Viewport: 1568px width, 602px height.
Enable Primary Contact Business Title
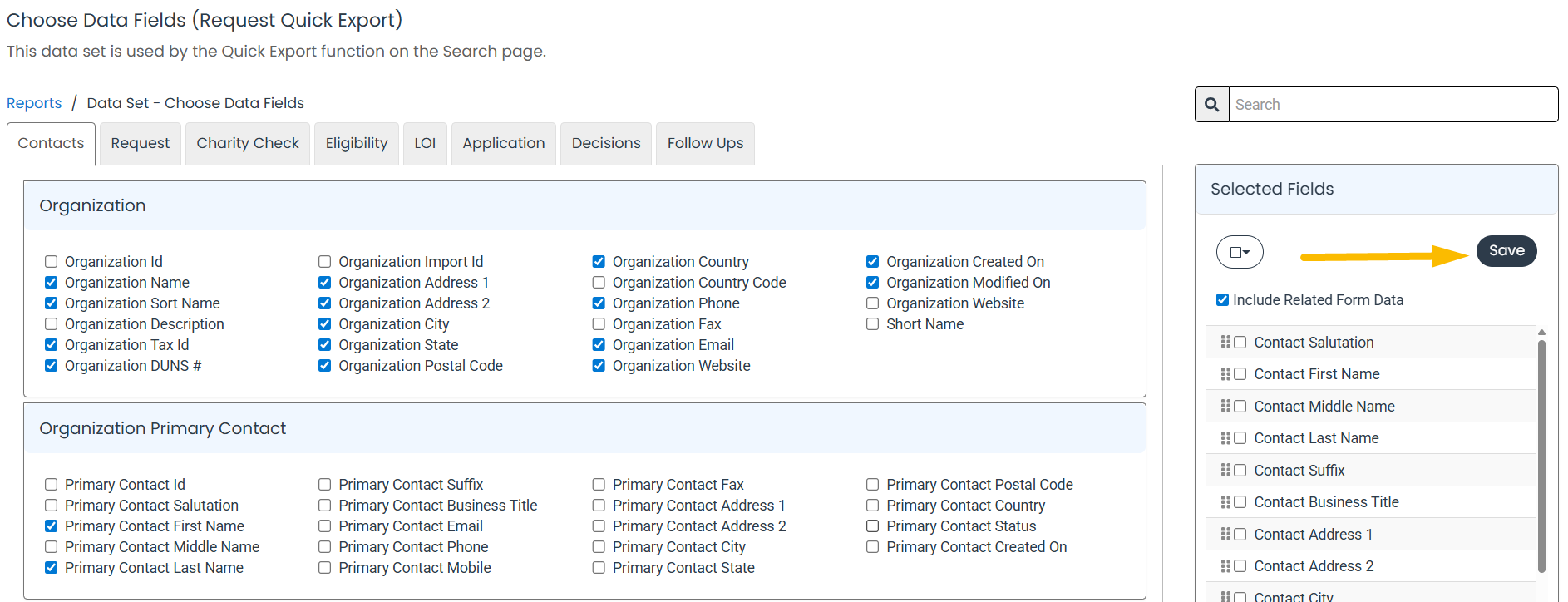325,506
